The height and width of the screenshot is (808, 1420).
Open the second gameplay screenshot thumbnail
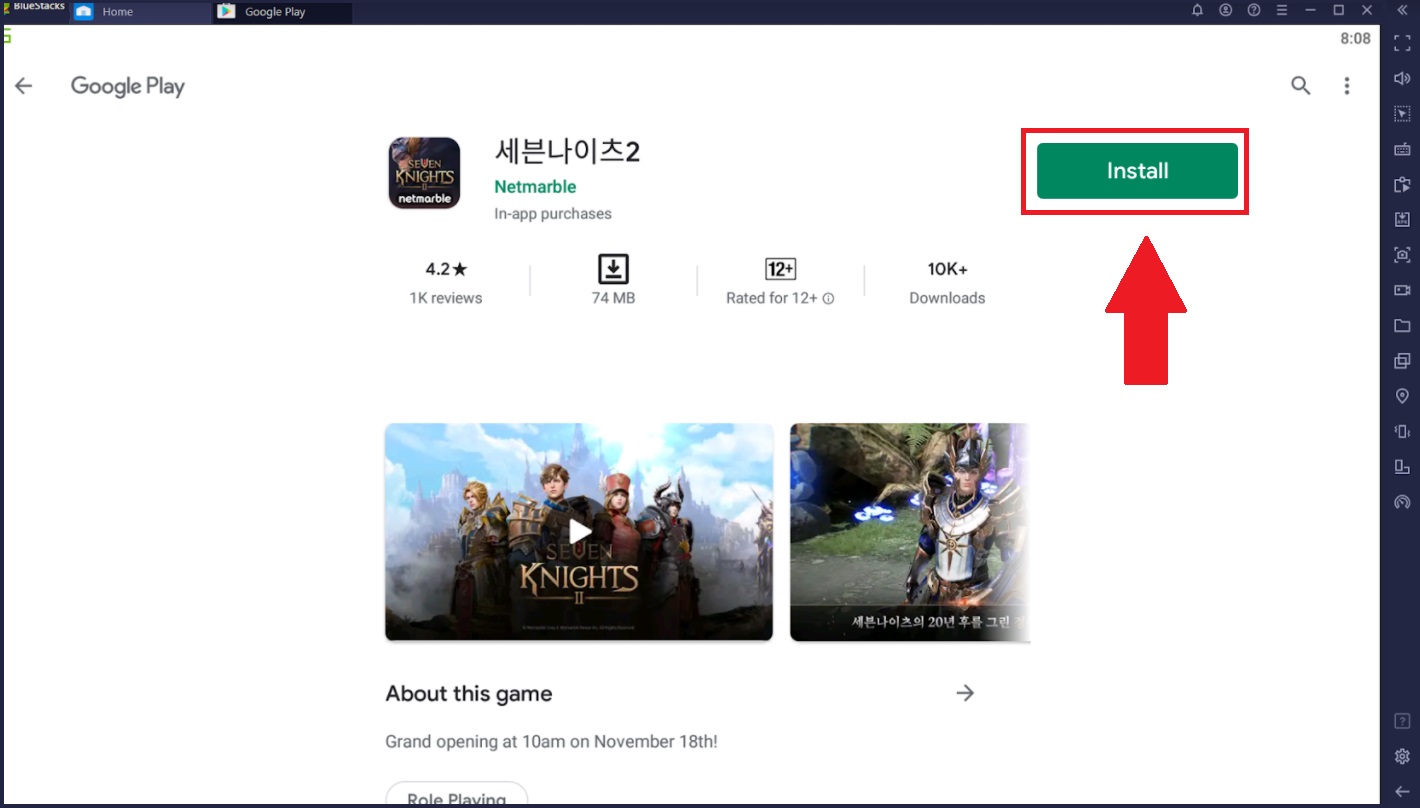click(x=910, y=532)
